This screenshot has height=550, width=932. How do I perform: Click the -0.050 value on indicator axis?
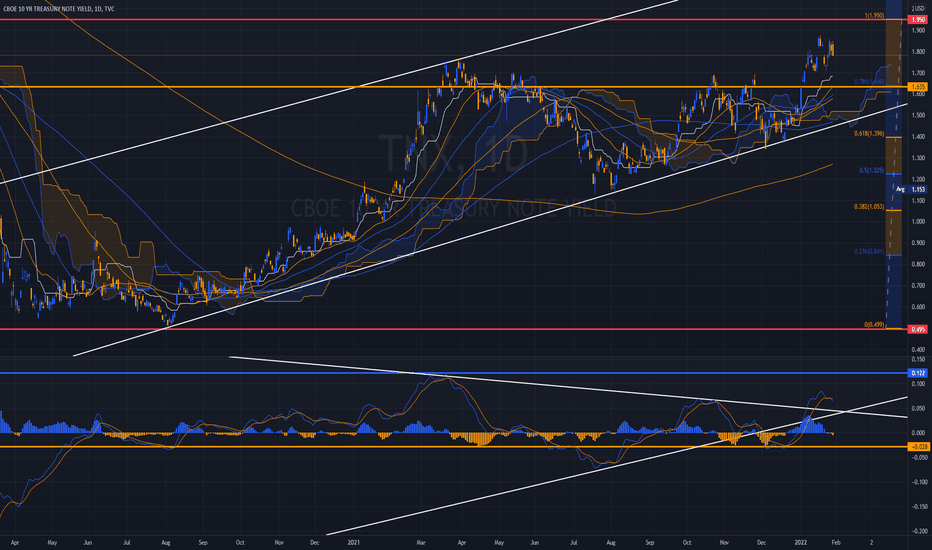(918, 457)
